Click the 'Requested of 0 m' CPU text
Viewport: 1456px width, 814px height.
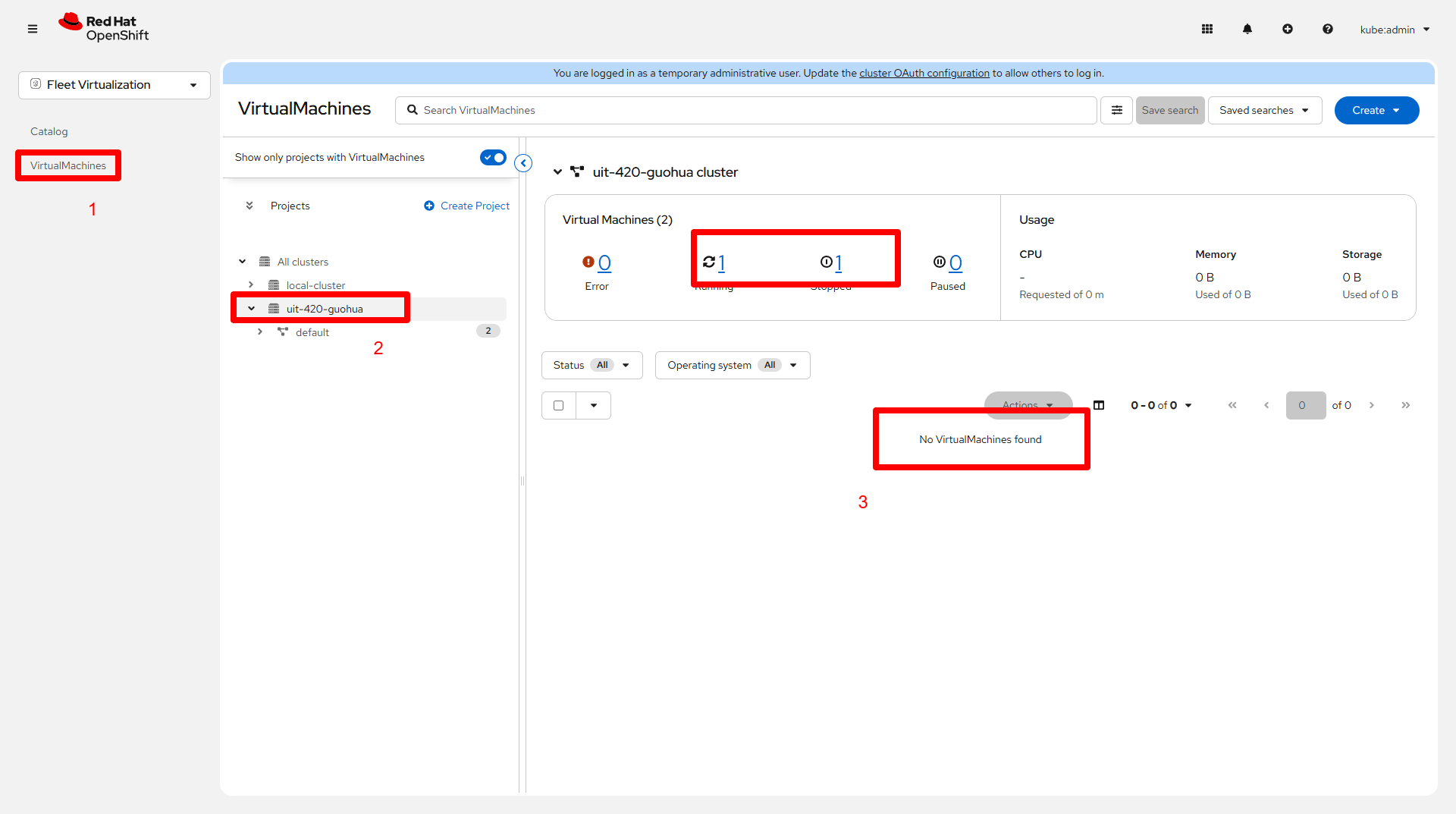pos(1062,294)
